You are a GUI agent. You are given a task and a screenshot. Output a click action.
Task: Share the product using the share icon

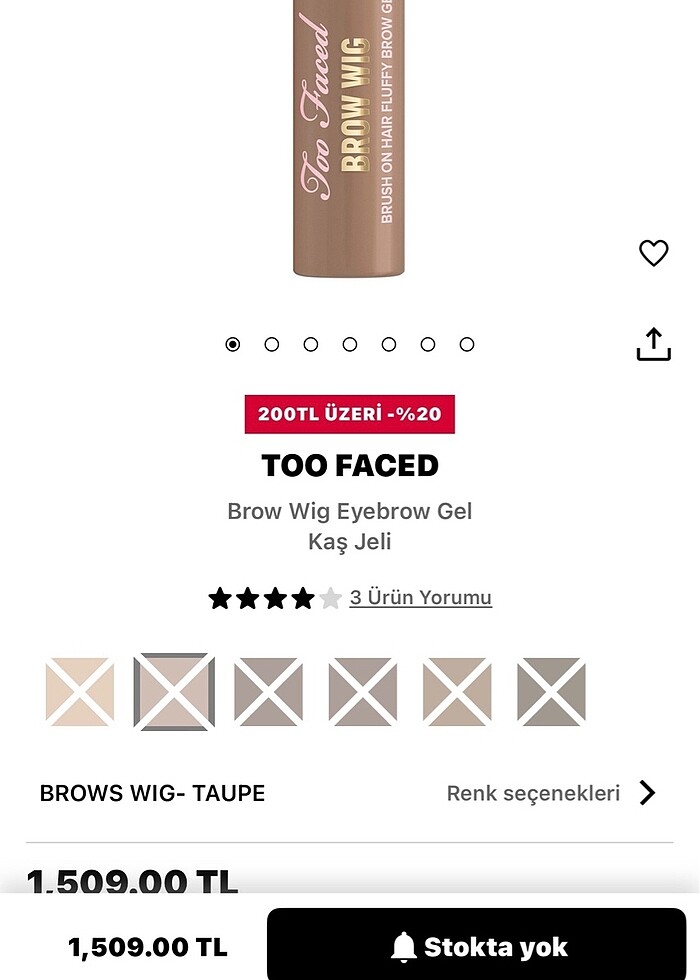(x=653, y=341)
